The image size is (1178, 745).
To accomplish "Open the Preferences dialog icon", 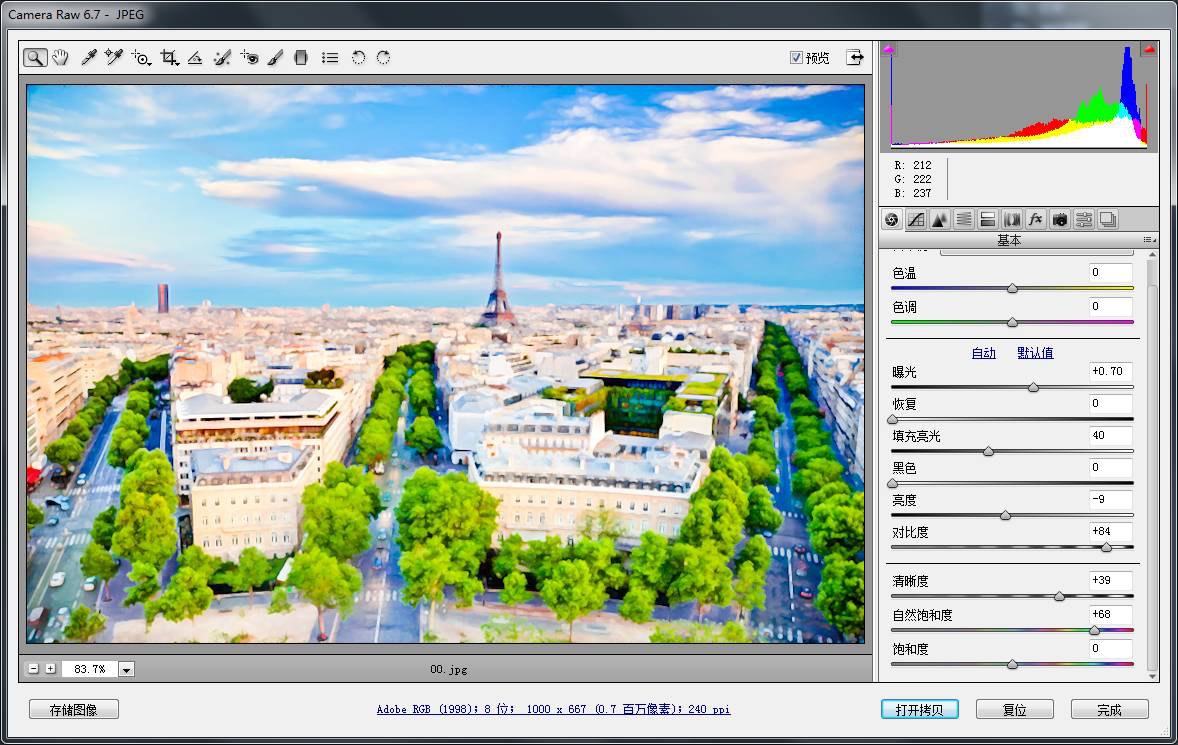I will 330,58.
